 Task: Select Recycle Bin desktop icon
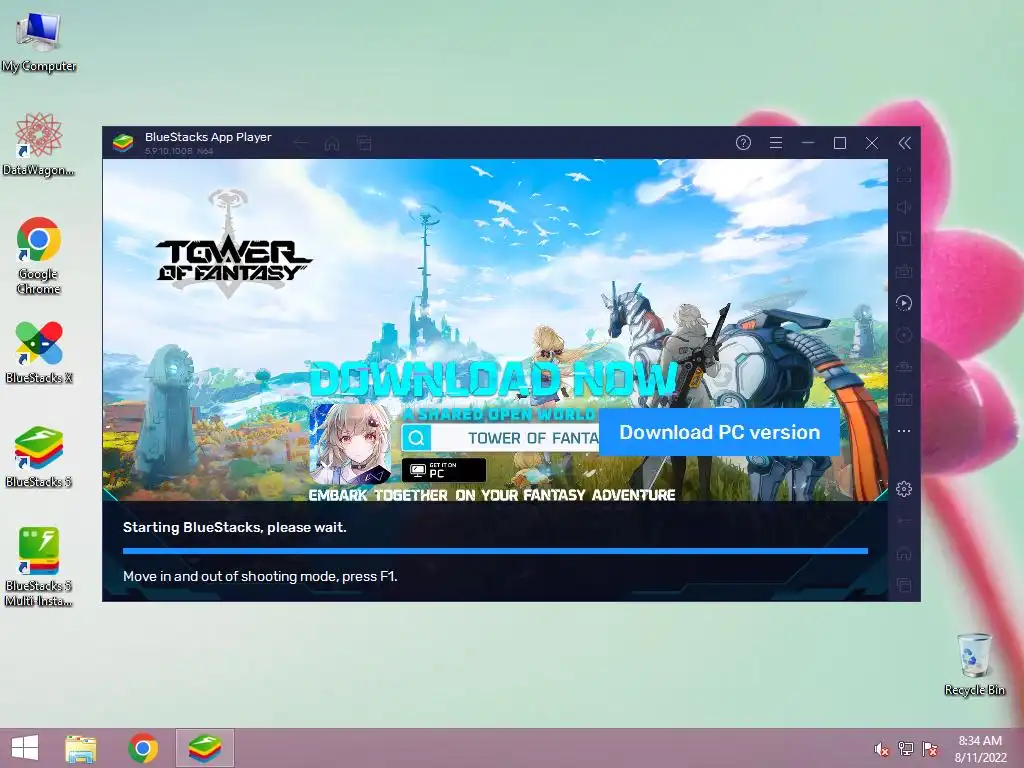(974, 664)
